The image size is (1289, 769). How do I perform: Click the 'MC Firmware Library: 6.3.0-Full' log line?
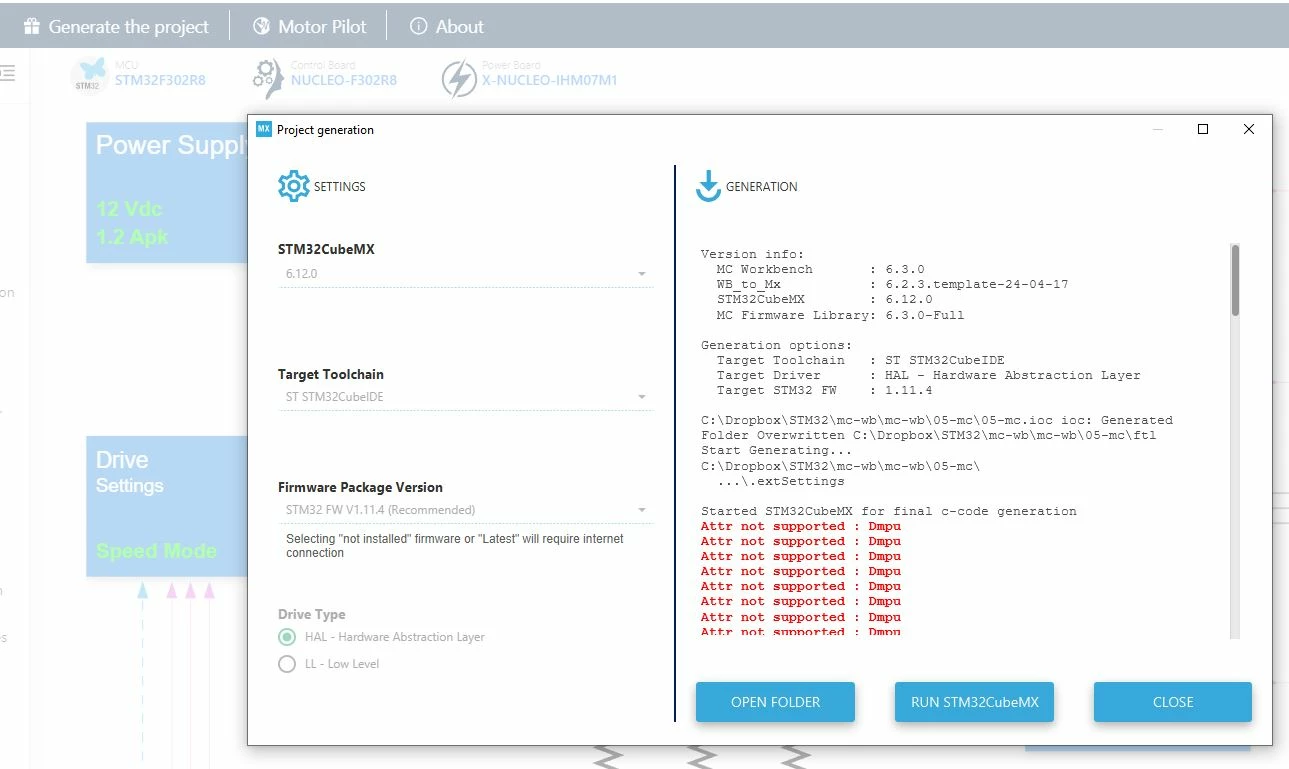point(840,315)
